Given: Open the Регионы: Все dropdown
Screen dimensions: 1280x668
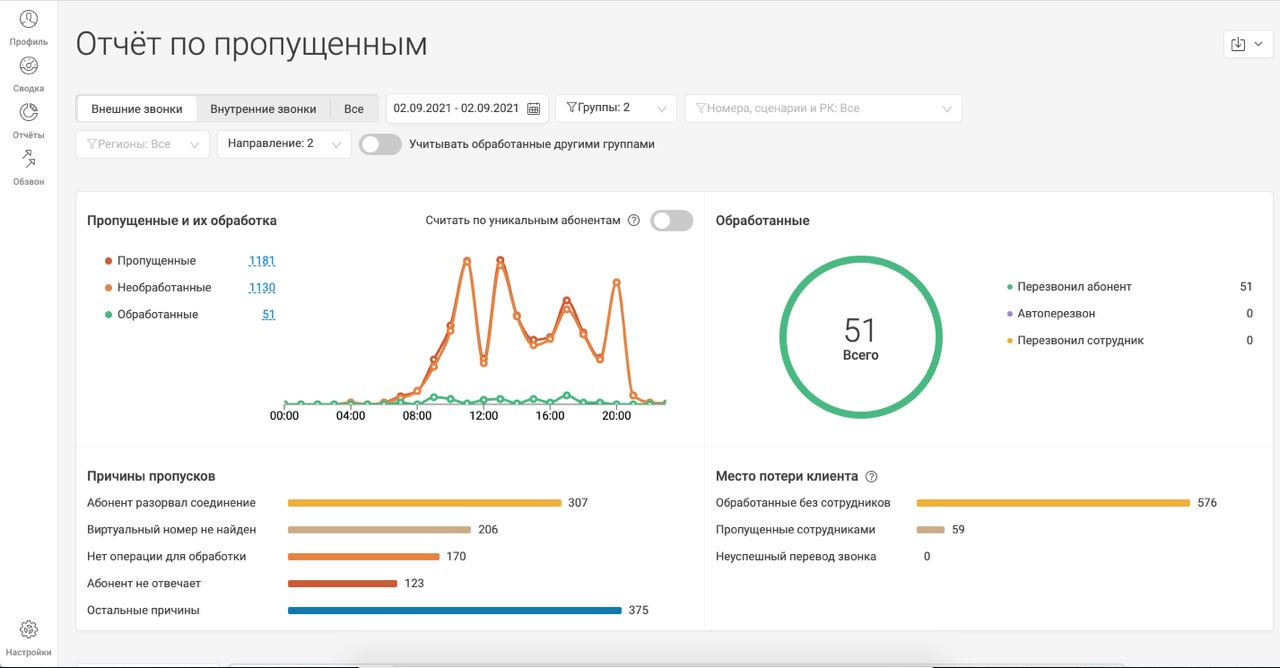Looking at the screenshot, I should pos(143,144).
